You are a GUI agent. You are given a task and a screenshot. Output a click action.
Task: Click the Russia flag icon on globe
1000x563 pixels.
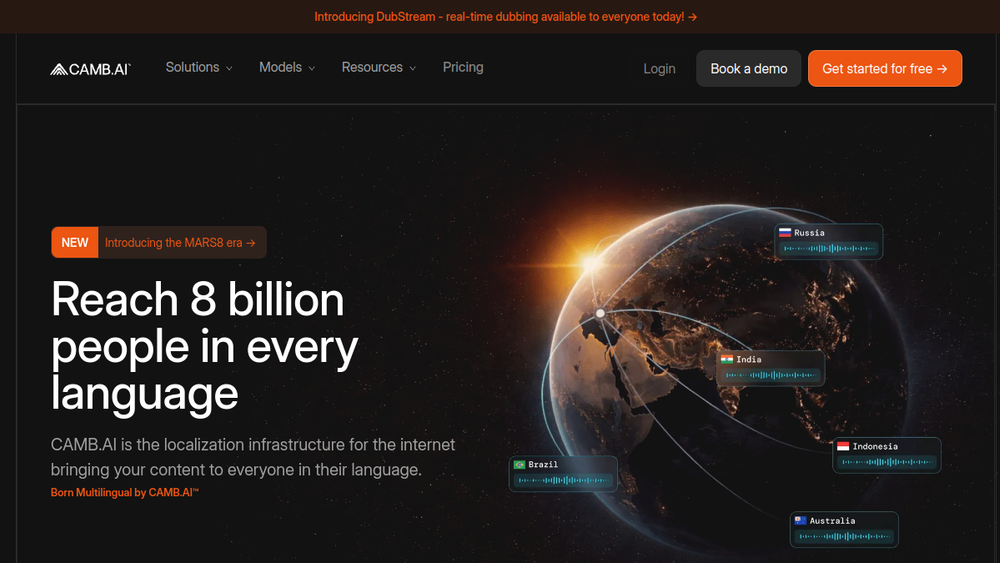785,233
